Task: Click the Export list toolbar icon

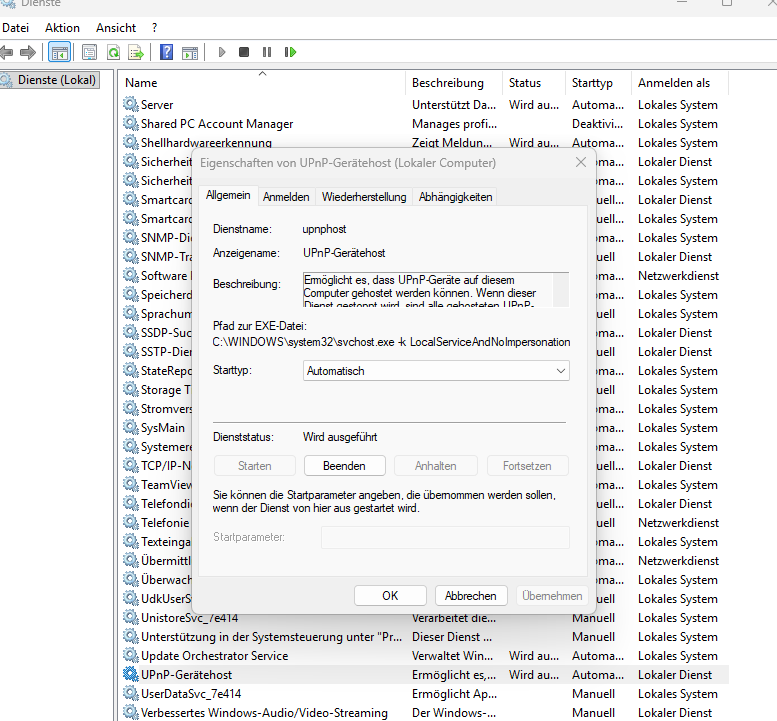Action: [136, 52]
